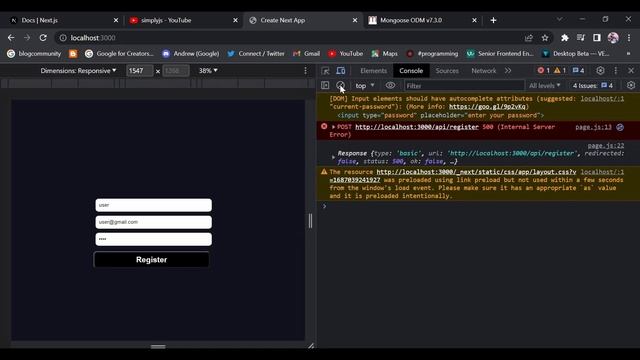
Task: Open page.js:13 source link
Action: (x=593, y=127)
